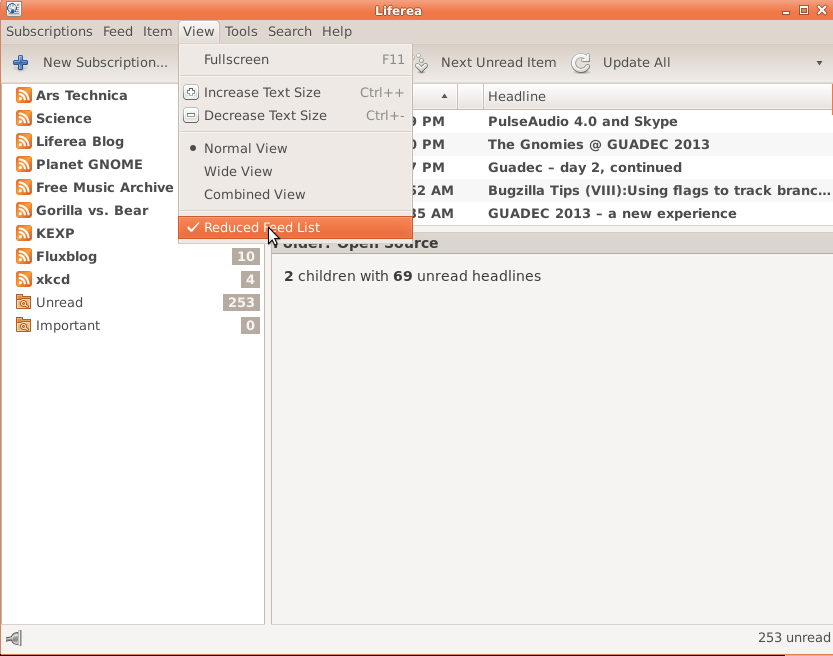Open the Unread search folder icon
Viewport: 833px width, 656px height.
pos(24,303)
